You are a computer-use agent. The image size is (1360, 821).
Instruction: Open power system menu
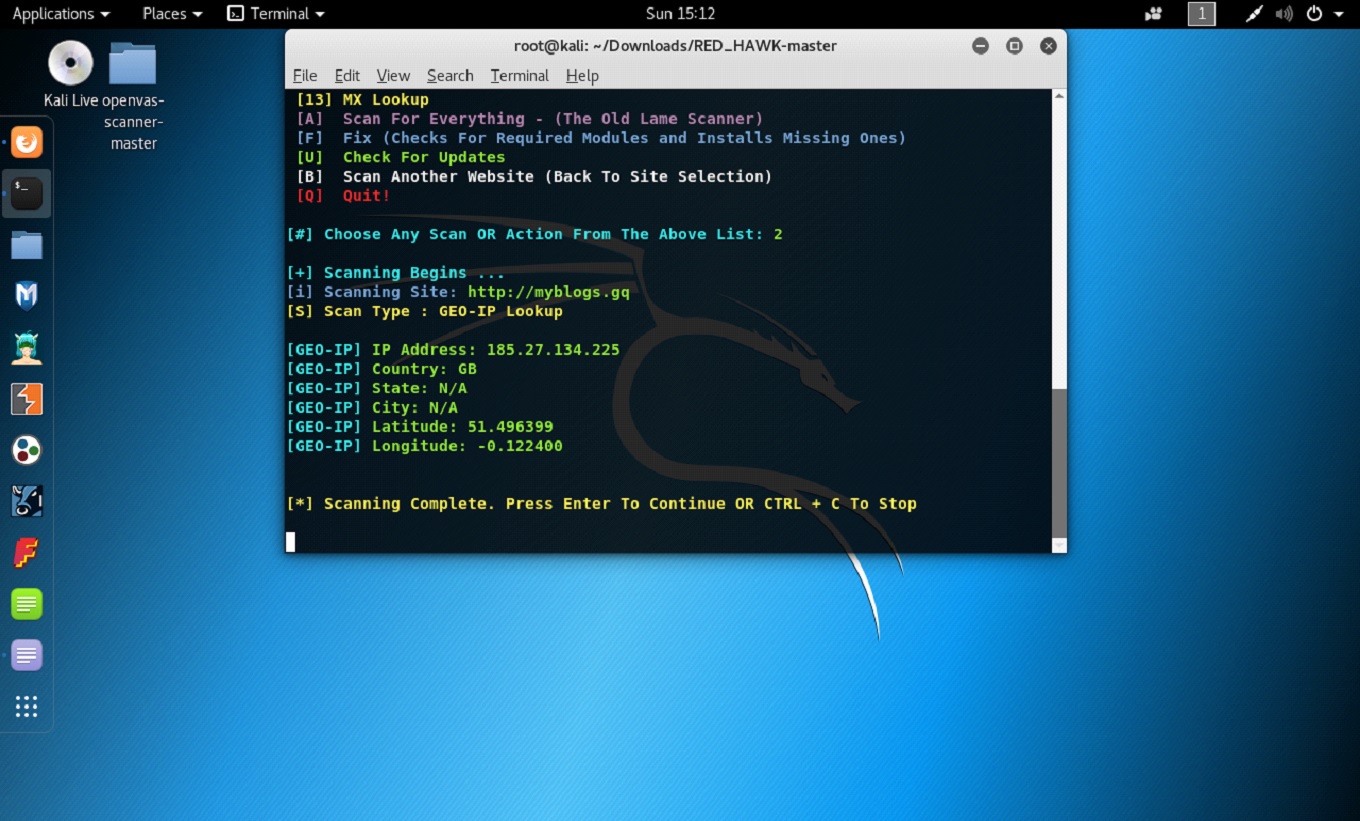tap(1324, 14)
